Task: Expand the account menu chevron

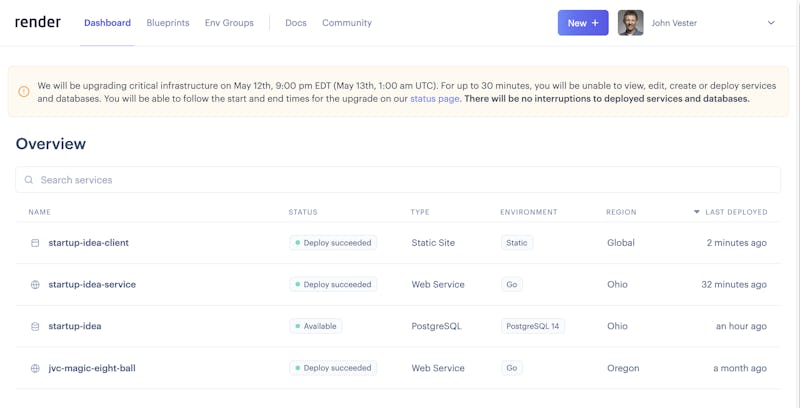Action: click(771, 23)
